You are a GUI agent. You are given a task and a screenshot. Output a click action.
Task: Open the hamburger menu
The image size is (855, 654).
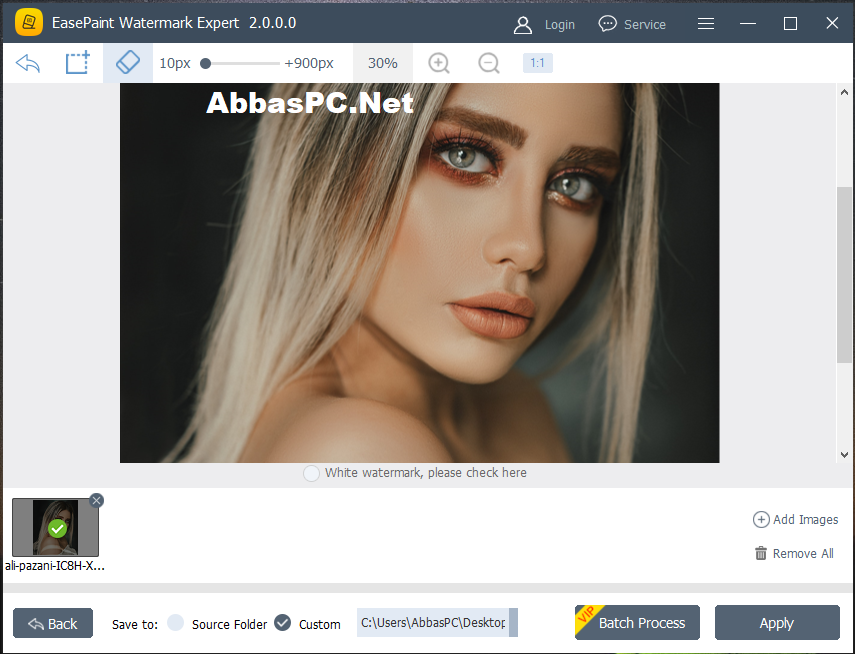tap(706, 23)
